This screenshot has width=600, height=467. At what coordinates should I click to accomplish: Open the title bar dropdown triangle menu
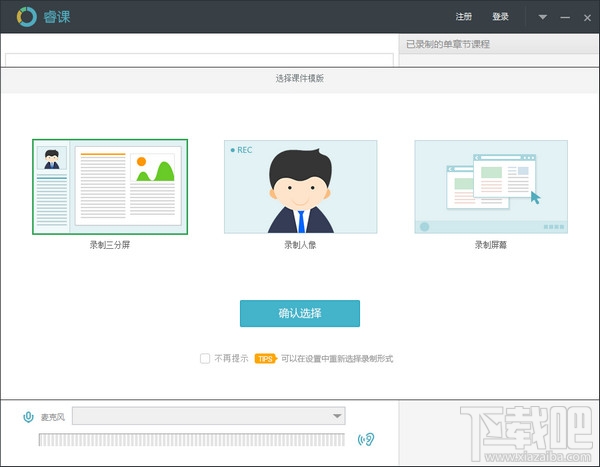543,17
